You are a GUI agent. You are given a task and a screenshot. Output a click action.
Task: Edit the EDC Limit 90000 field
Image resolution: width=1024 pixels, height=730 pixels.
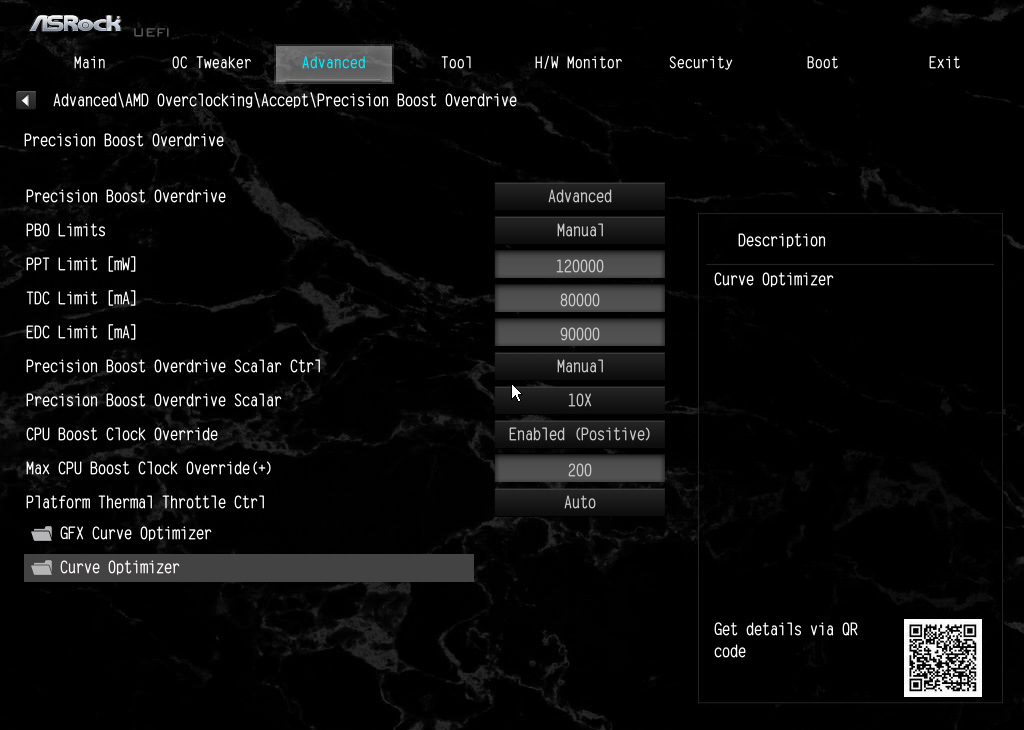point(579,334)
